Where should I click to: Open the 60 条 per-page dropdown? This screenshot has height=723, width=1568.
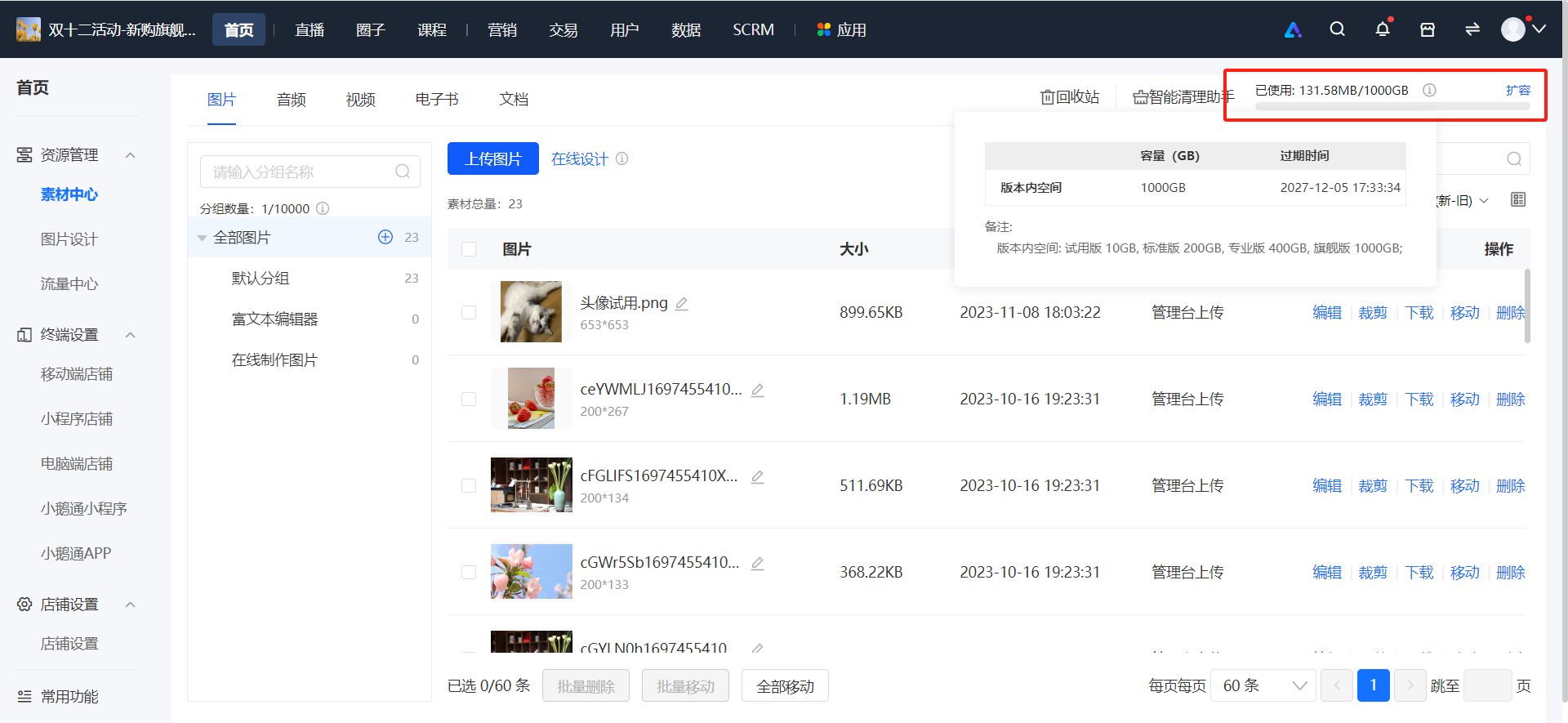click(x=1263, y=686)
